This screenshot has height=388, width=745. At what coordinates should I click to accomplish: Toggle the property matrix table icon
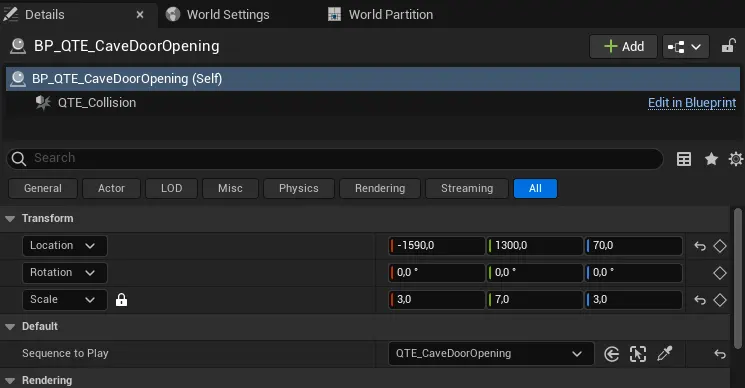(684, 159)
